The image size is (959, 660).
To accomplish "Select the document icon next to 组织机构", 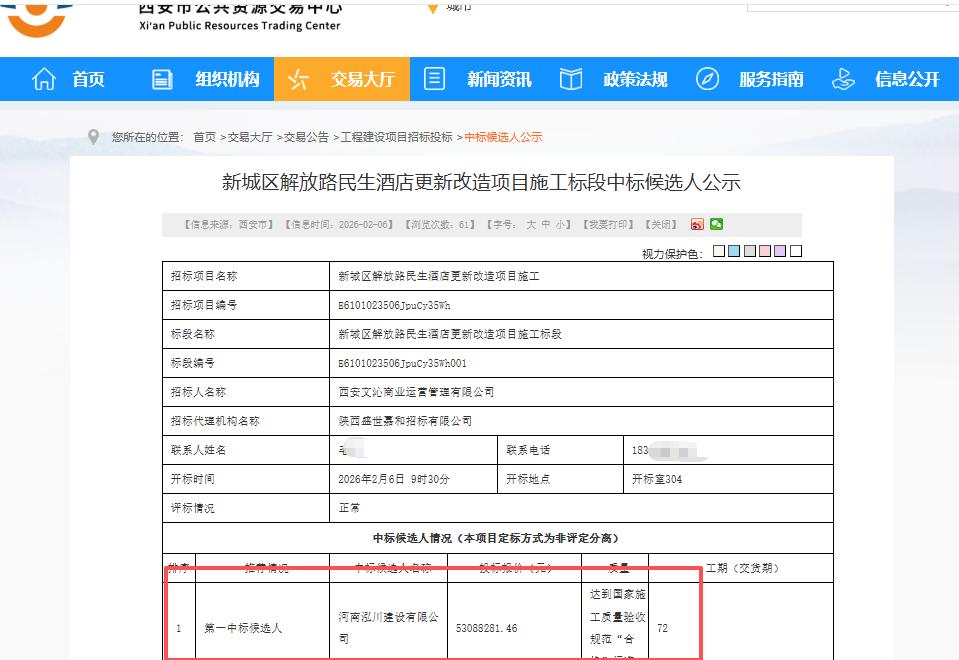I will (162, 79).
